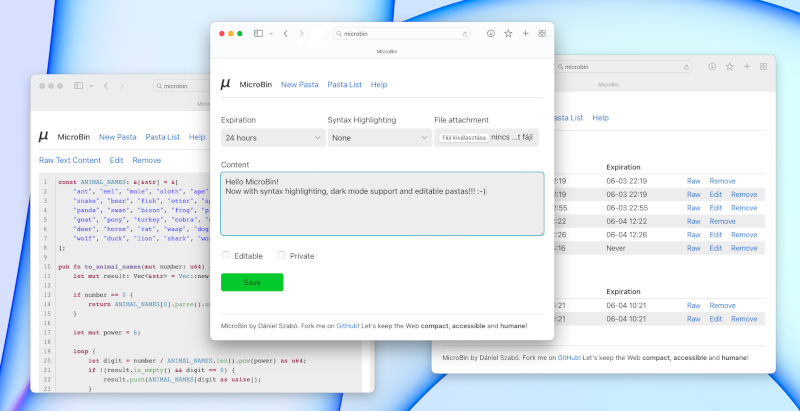Expand the Expiration 24 hours dropdown
This screenshot has width=800, height=411.
click(273, 138)
